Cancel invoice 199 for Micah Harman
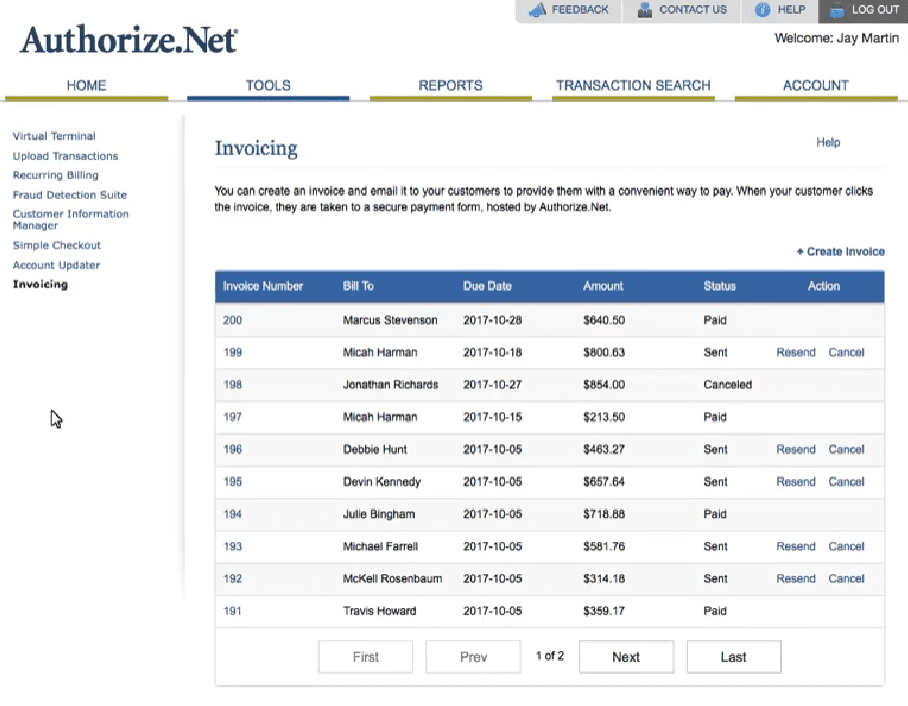 tap(846, 353)
